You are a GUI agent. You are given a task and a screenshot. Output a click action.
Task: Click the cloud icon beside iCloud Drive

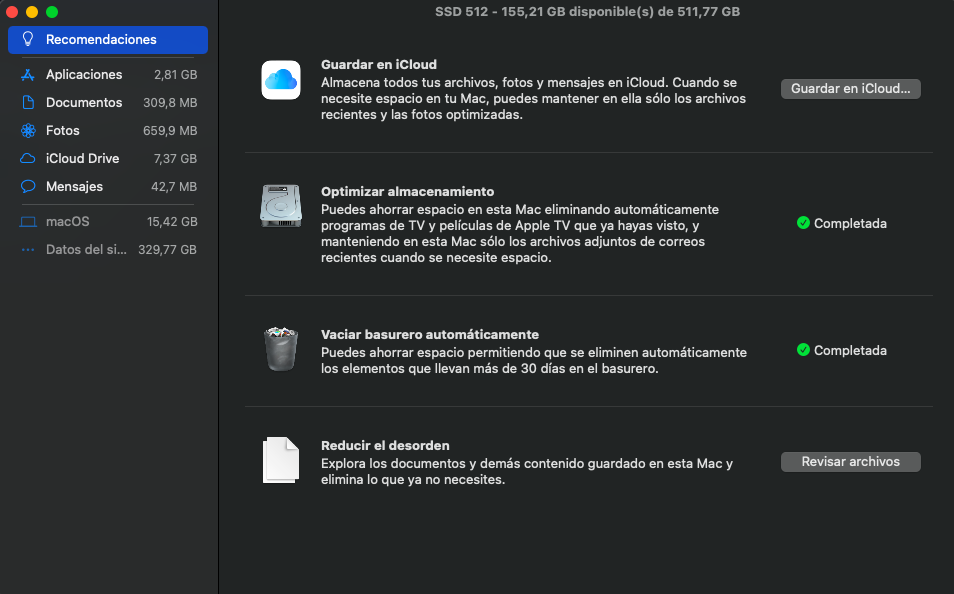(x=28, y=158)
